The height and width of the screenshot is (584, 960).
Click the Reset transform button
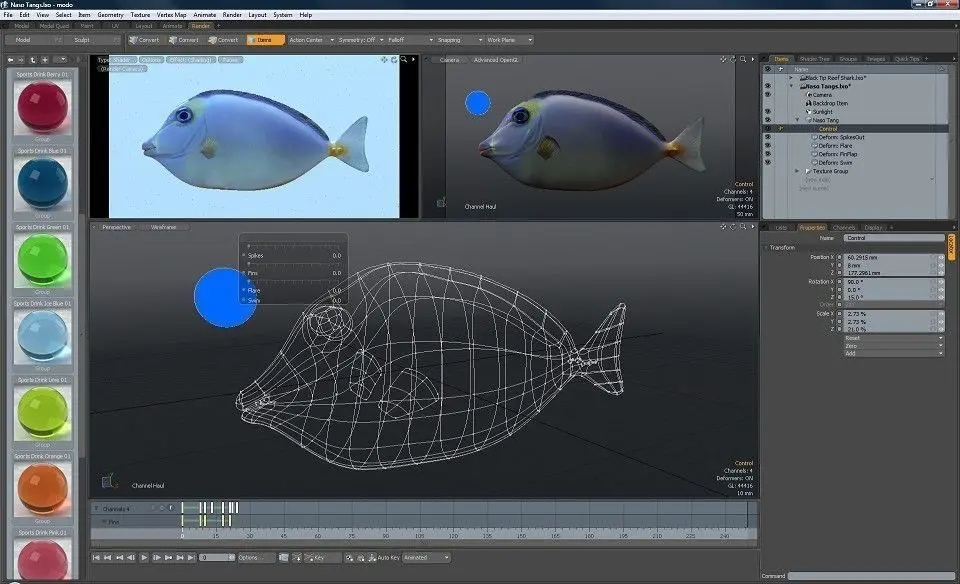pyautogui.click(x=893, y=338)
